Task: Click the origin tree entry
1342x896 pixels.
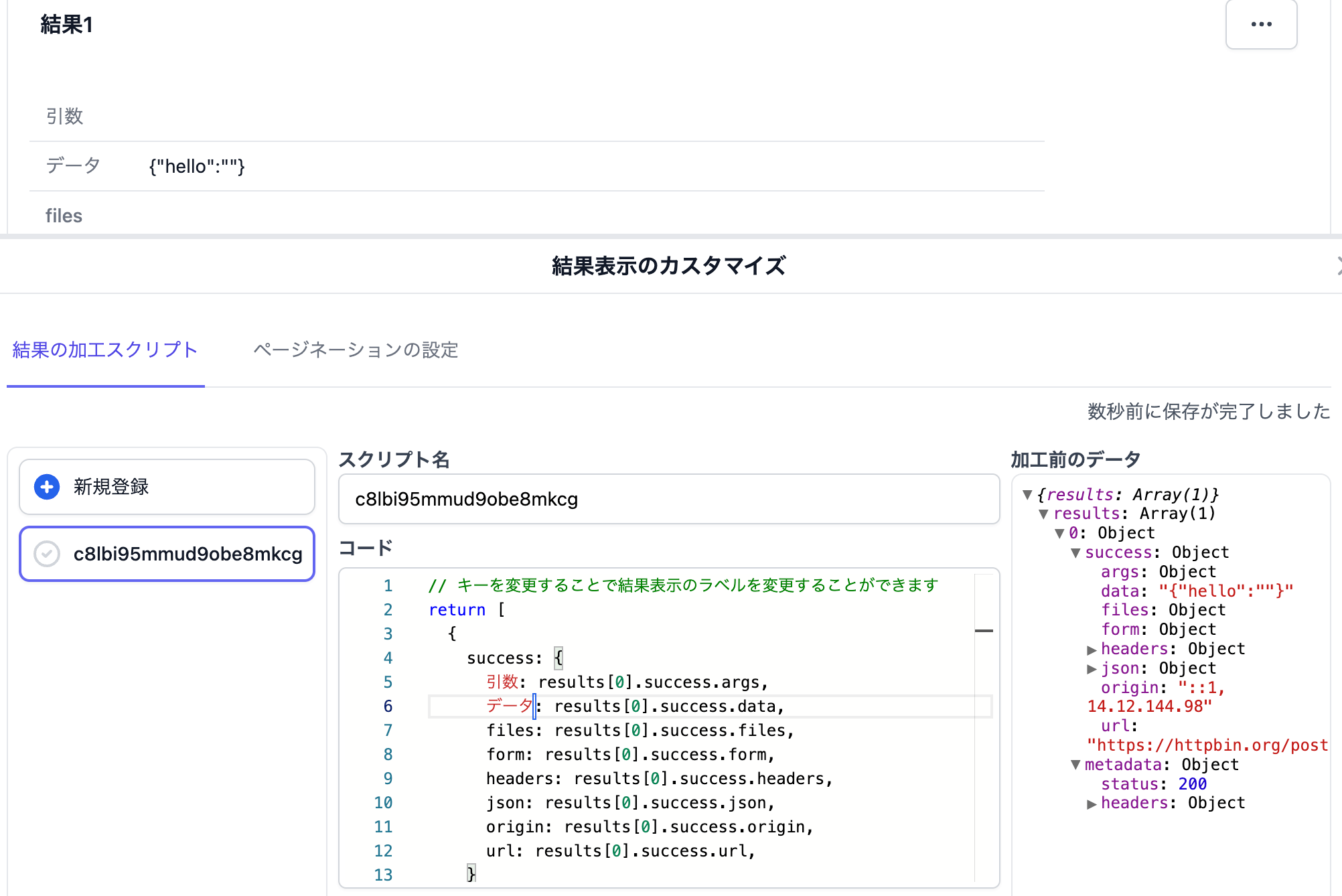Action: [1157, 696]
